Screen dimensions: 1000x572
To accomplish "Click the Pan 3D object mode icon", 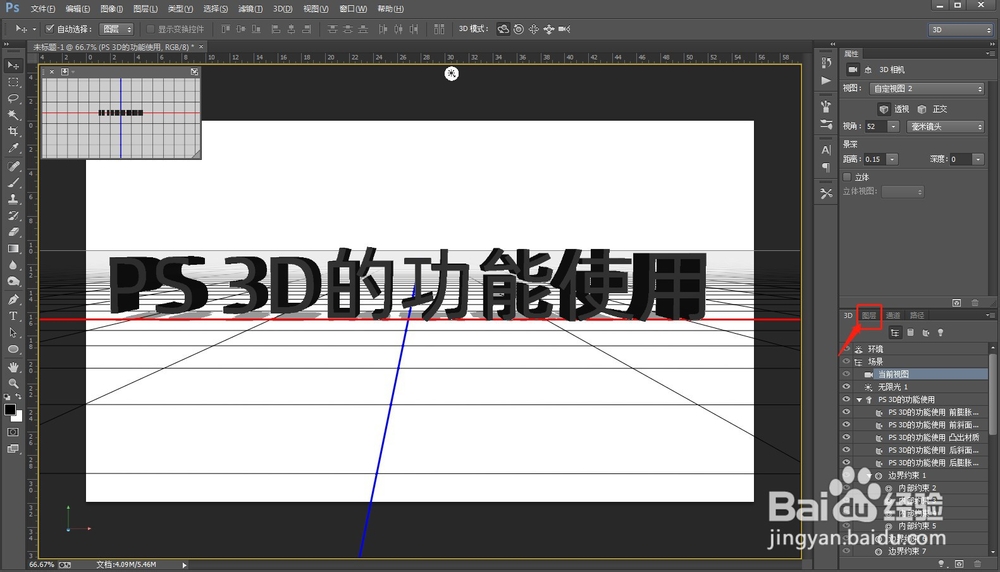I will 533,29.
